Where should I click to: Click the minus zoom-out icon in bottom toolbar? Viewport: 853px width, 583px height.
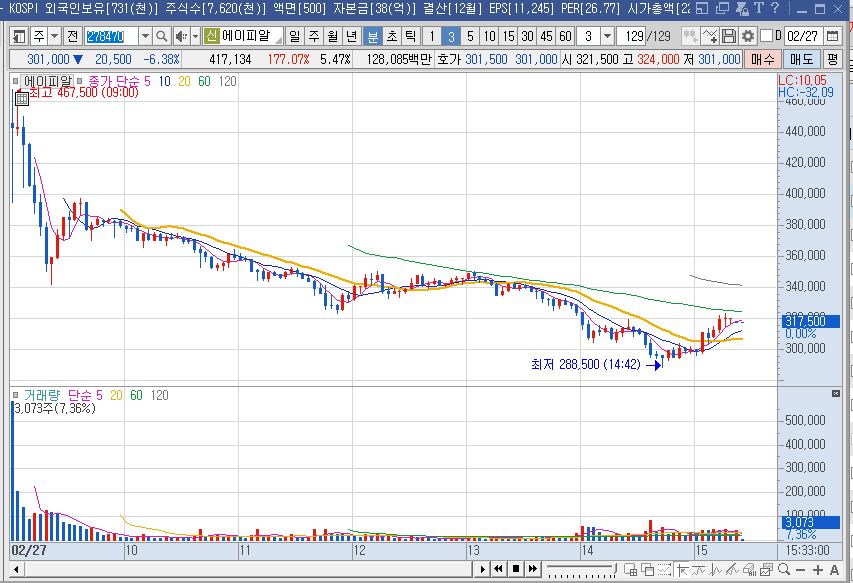click(800, 570)
